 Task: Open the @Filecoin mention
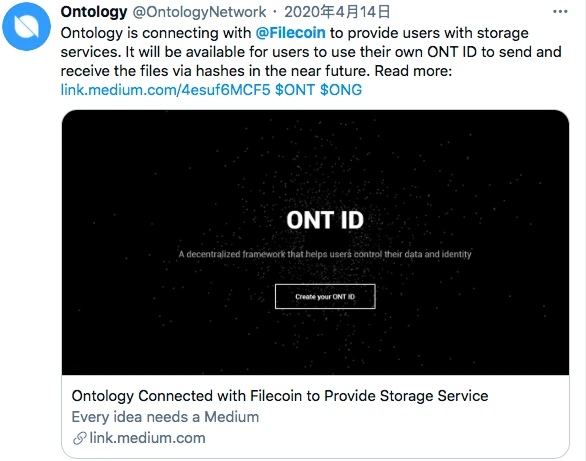[290, 33]
